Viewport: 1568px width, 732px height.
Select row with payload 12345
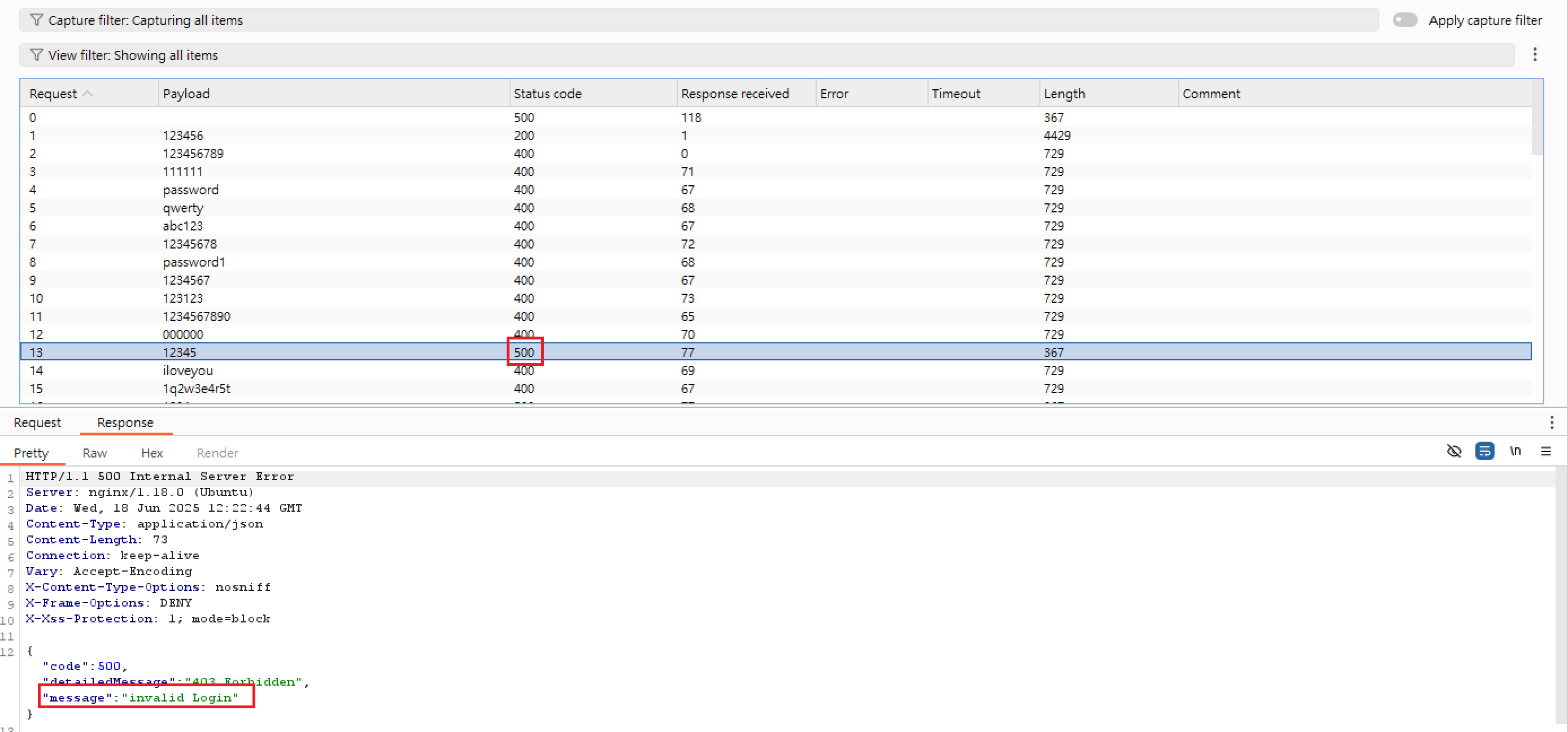point(776,352)
